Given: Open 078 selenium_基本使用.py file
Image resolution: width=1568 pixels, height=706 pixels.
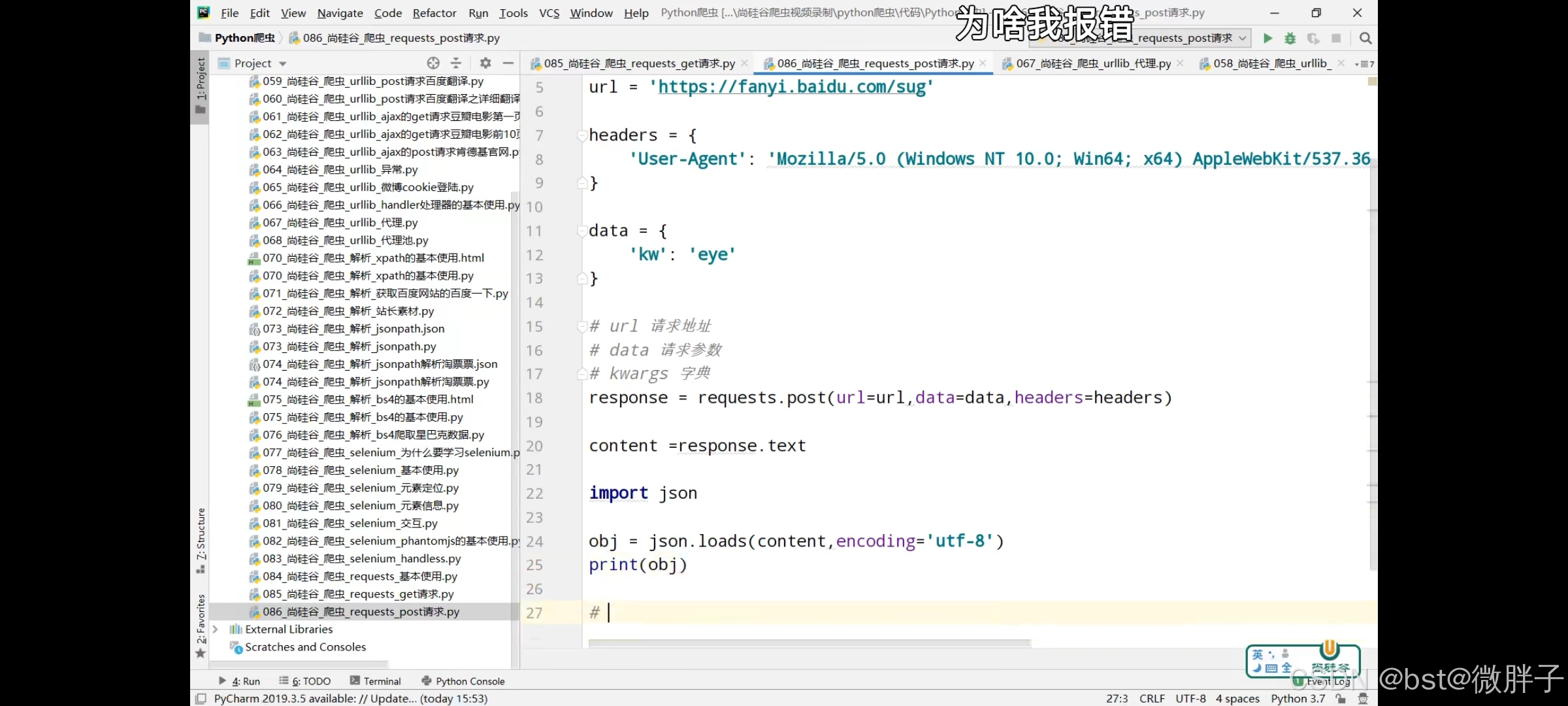Looking at the screenshot, I should (354, 471).
